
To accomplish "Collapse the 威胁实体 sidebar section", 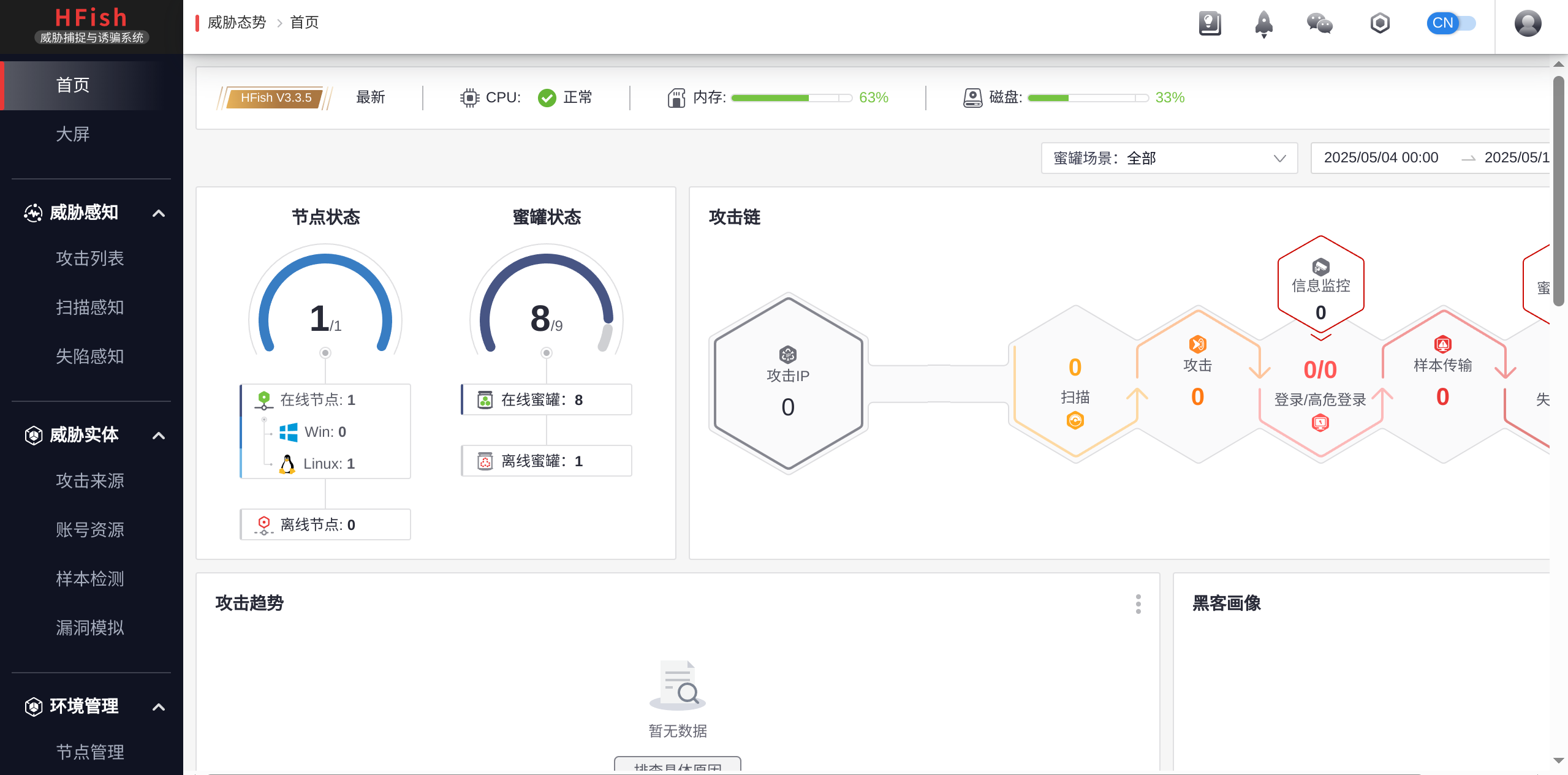I will pos(159,436).
